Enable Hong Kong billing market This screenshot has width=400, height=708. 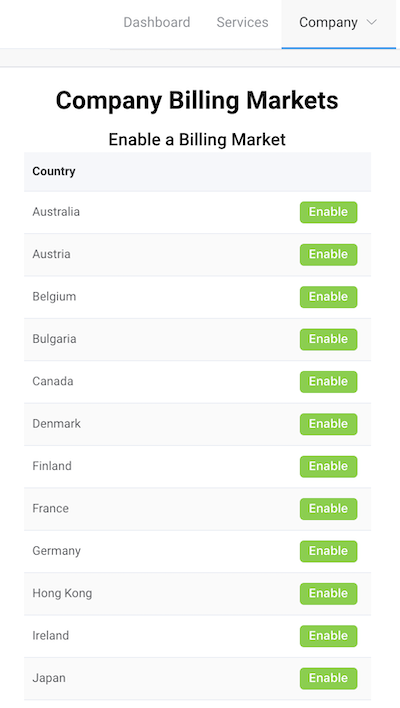(x=328, y=594)
